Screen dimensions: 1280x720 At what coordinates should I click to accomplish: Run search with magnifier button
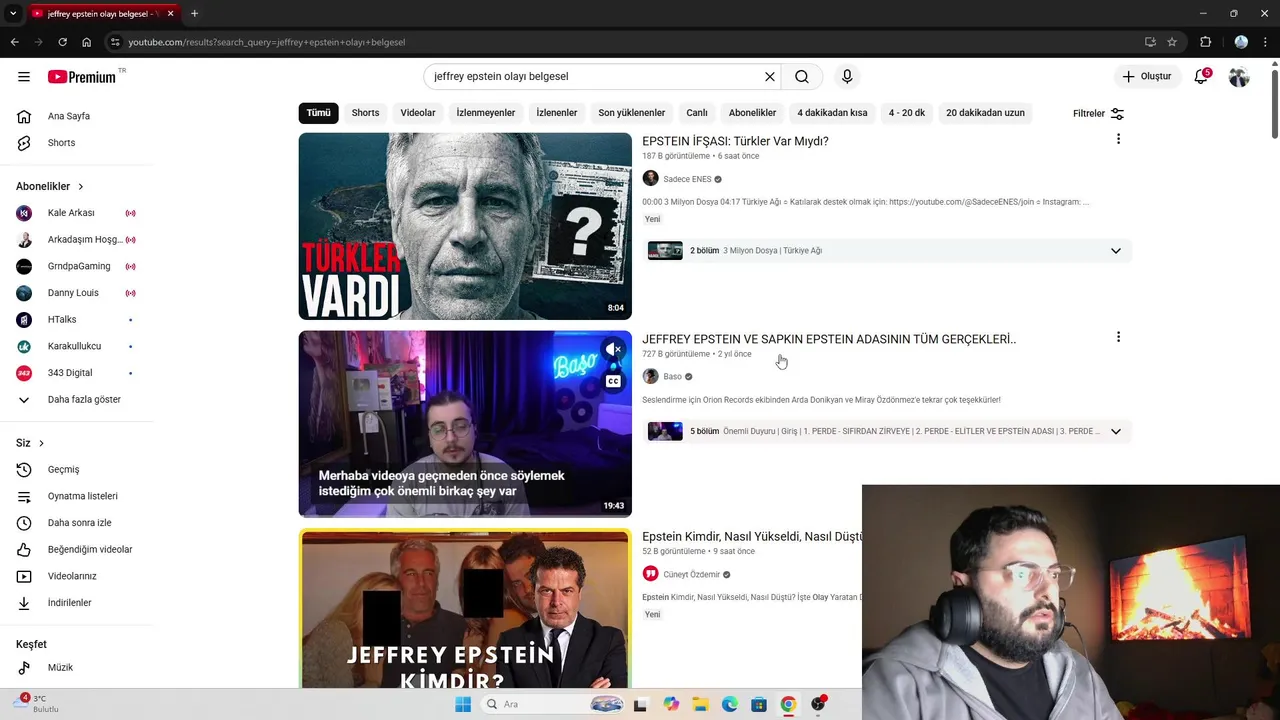coord(802,77)
